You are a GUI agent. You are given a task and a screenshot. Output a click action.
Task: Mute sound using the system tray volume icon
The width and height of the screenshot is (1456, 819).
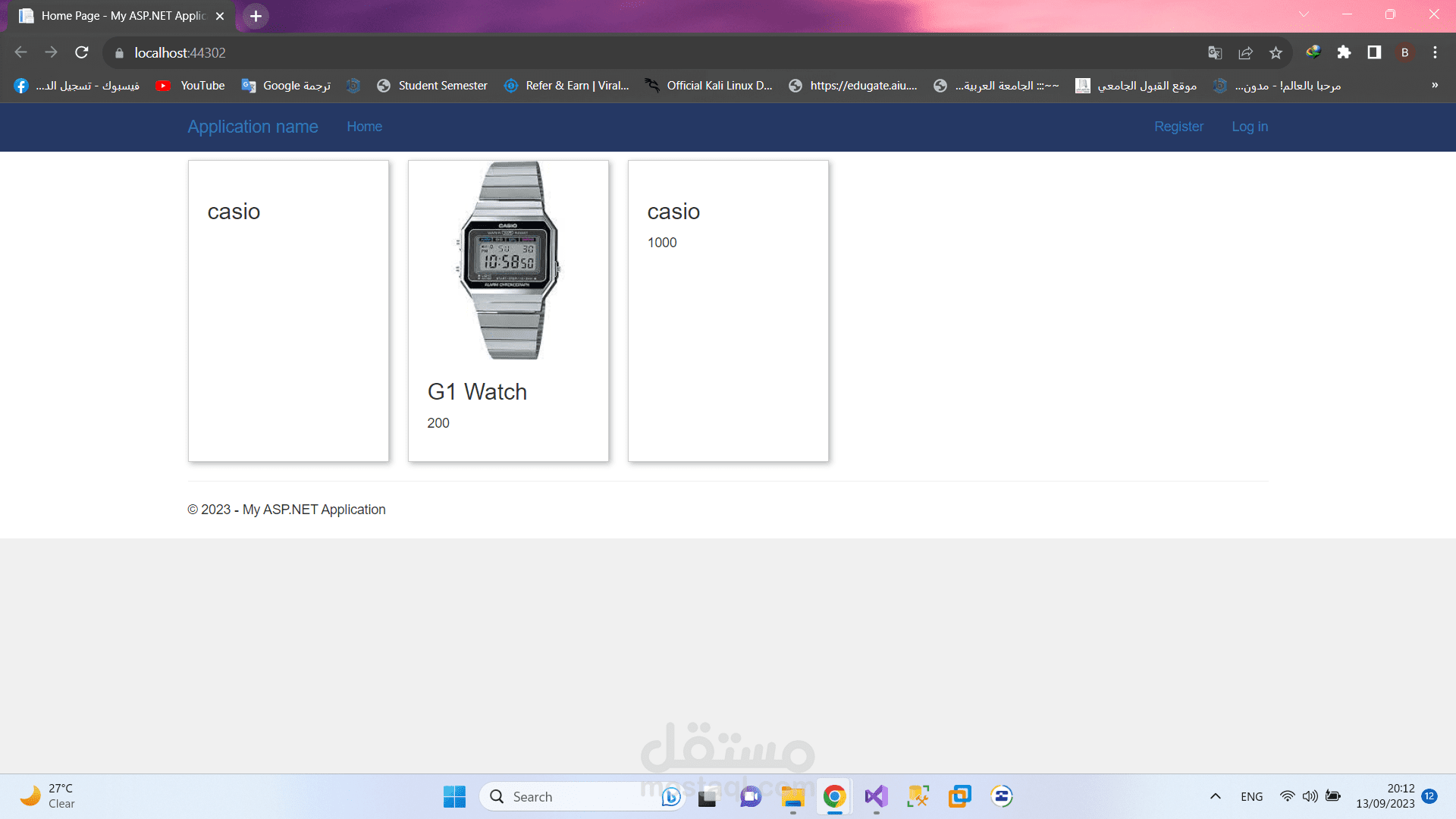coord(1310,796)
